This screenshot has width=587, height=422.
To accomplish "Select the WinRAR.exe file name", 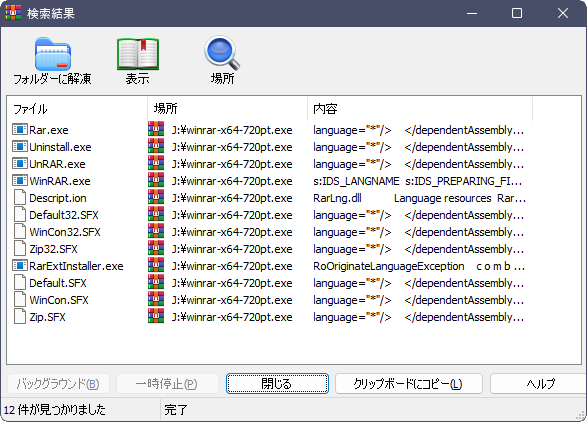I will [x=60, y=181].
